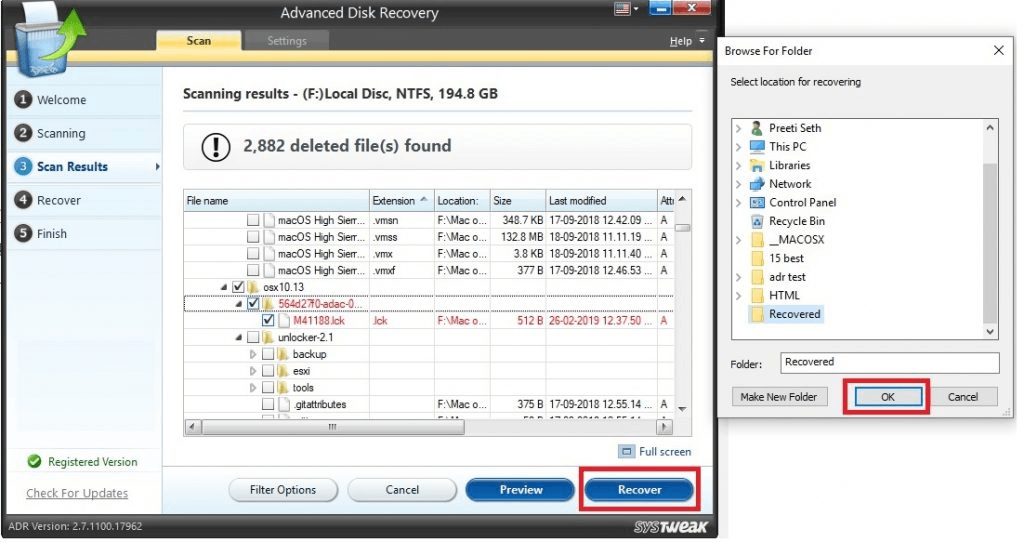This screenshot has height=542, width=1024.
Task: Check the .vmsn file checkbox
Action: 253,220
